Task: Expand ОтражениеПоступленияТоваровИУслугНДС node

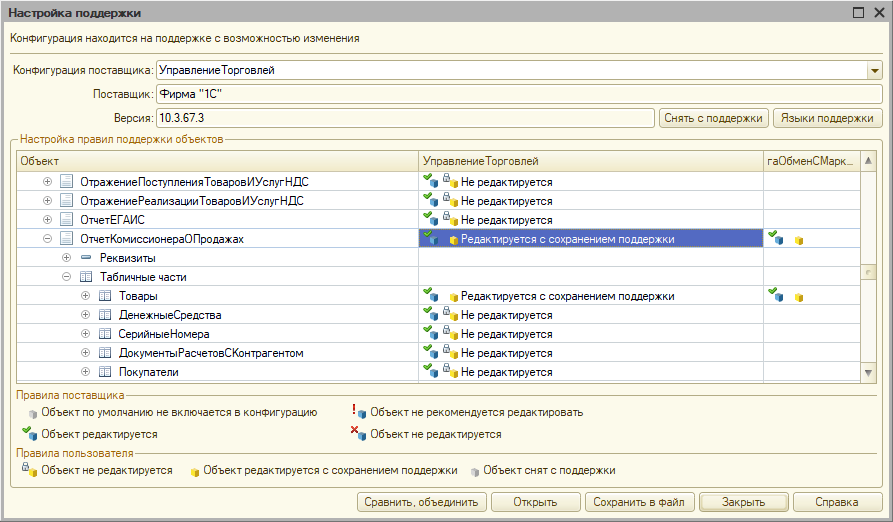Action: coord(47,182)
